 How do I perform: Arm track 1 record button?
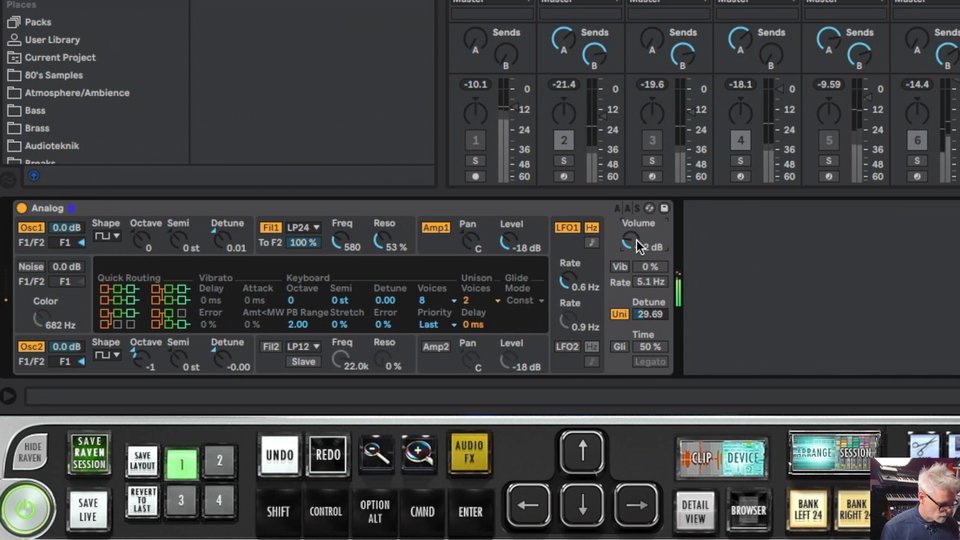[475, 176]
